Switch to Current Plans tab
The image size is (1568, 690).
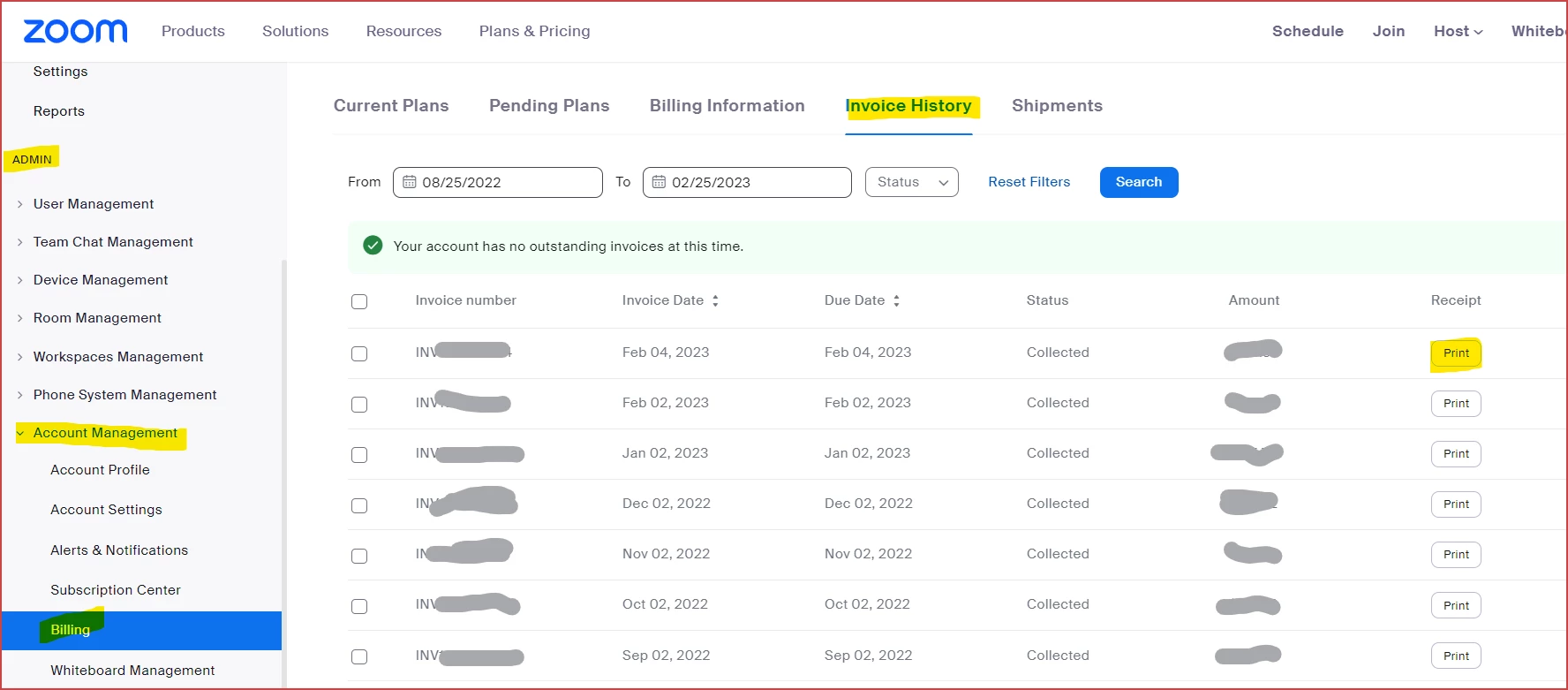pyautogui.click(x=391, y=106)
